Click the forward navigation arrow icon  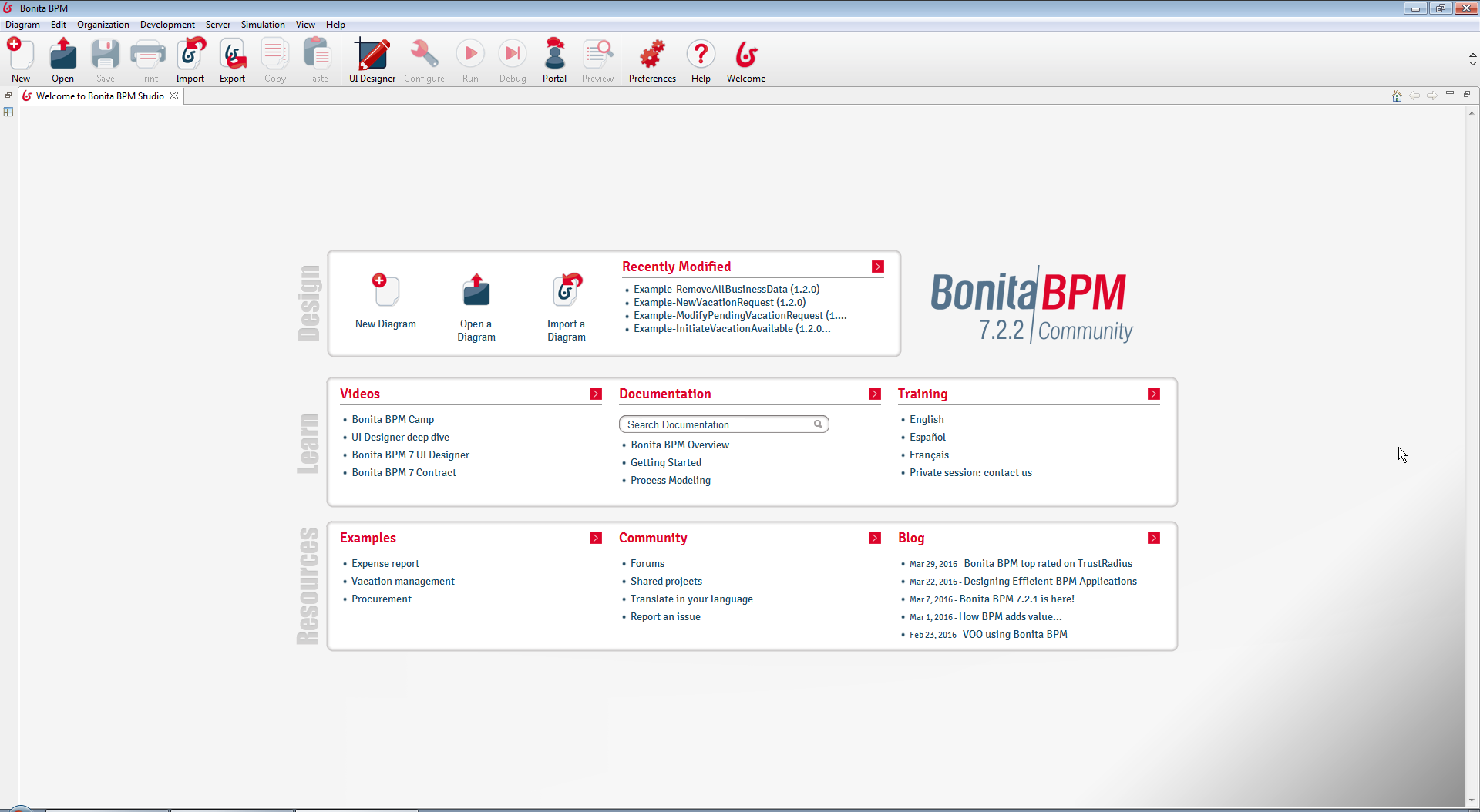[x=1432, y=96]
